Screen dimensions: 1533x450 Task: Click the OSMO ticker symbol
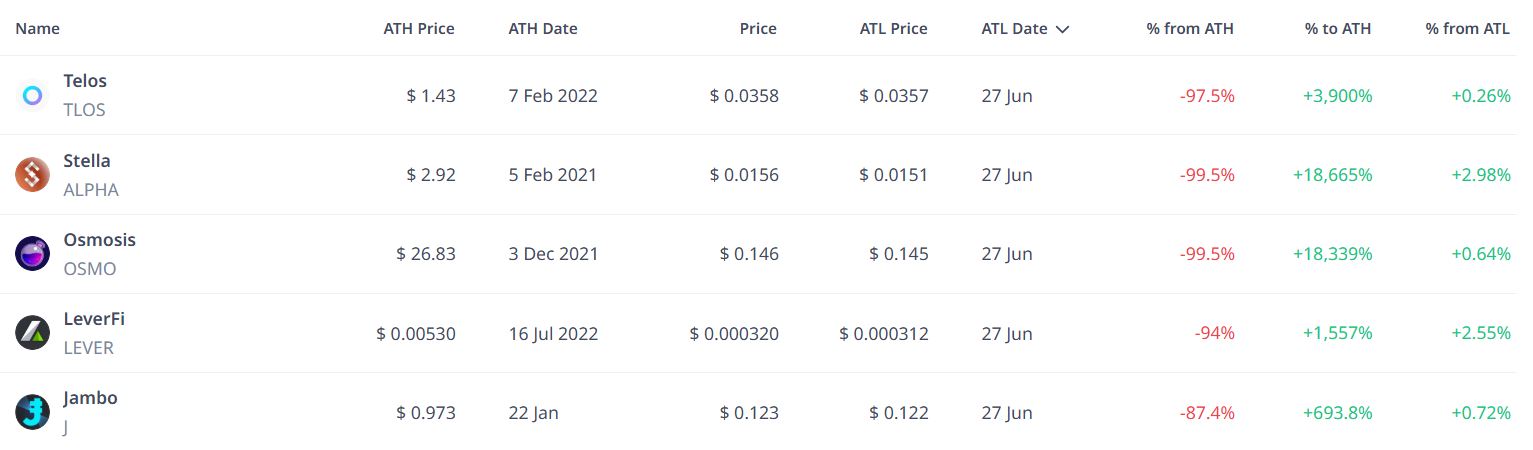tap(90, 269)
